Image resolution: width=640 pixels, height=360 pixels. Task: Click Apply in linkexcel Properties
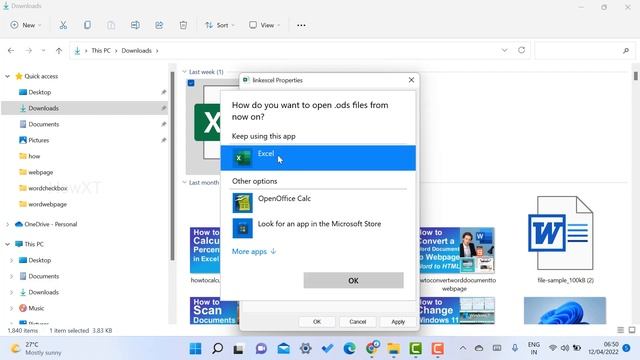tap(398, 322)
